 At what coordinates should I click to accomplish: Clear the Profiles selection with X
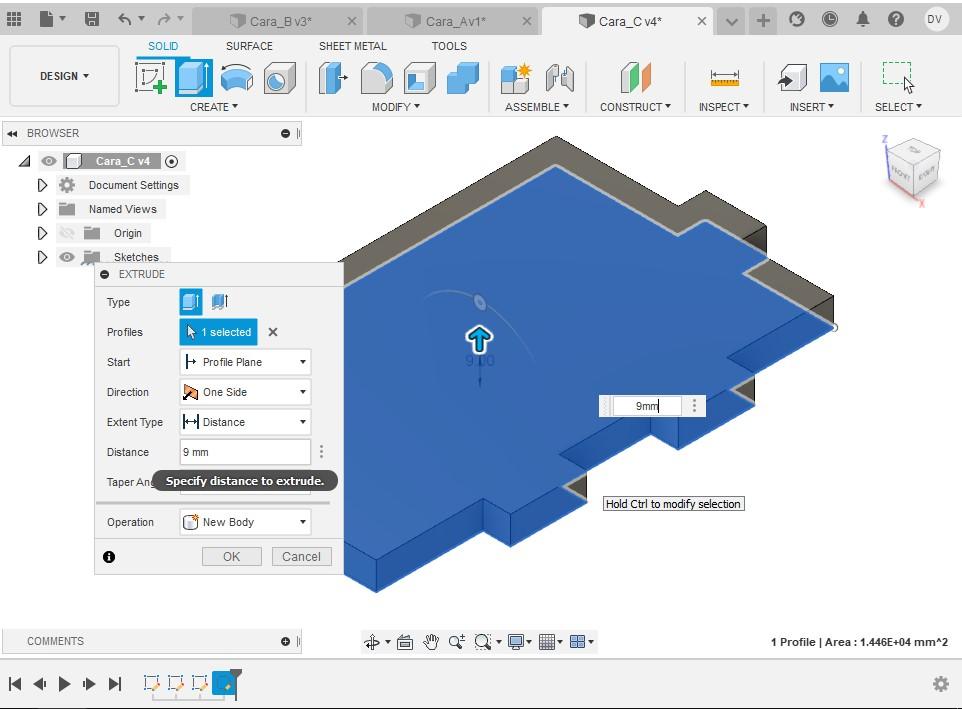[273, 332]
